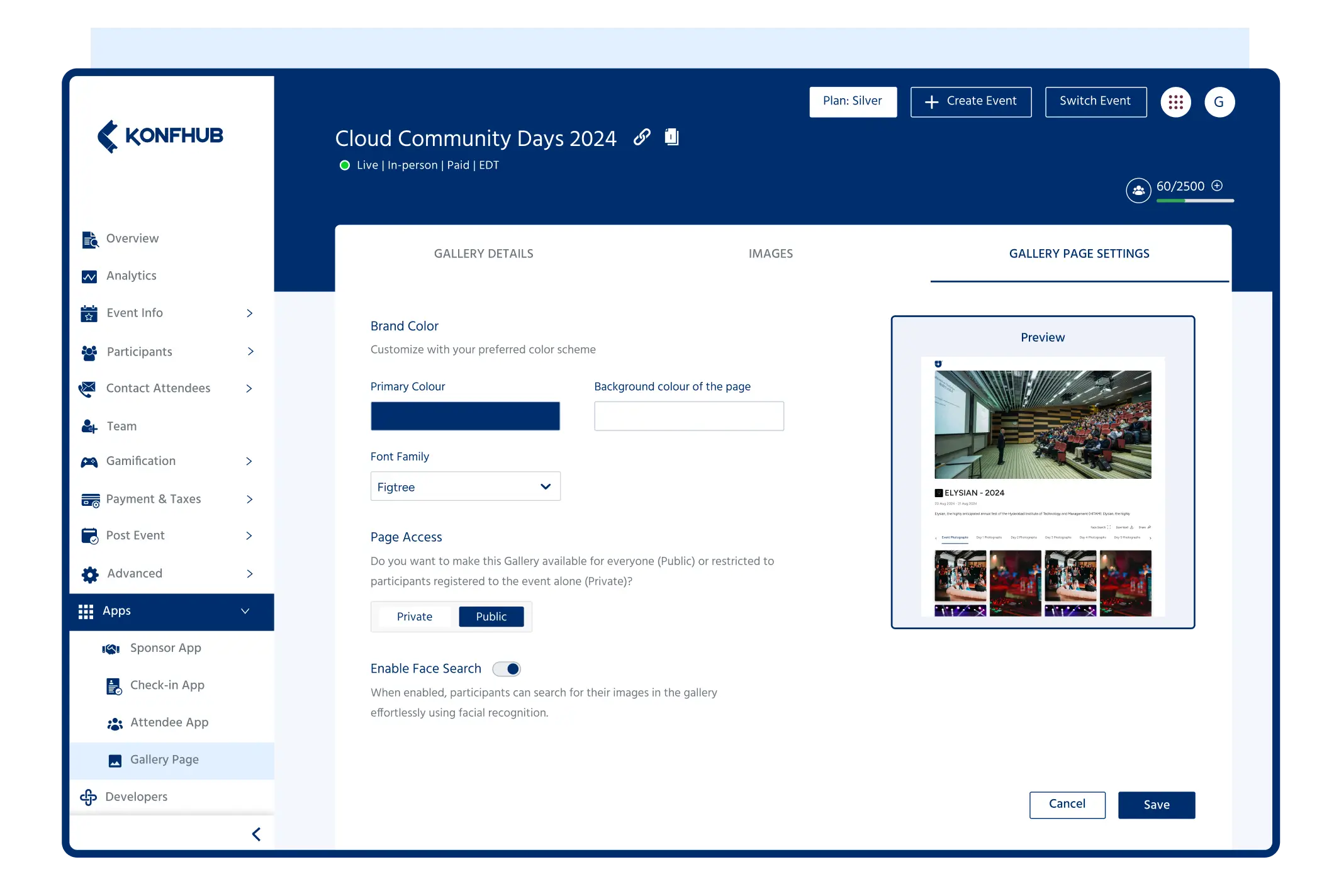The image size is (1334, 896).
Task: Select the Public page access option
Action: (x=490, y=616)
